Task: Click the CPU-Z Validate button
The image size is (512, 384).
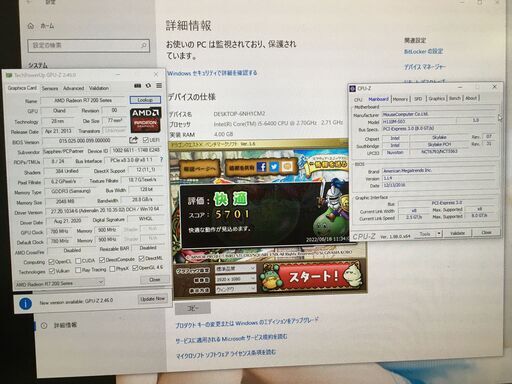Action: [x=457, y=233]
